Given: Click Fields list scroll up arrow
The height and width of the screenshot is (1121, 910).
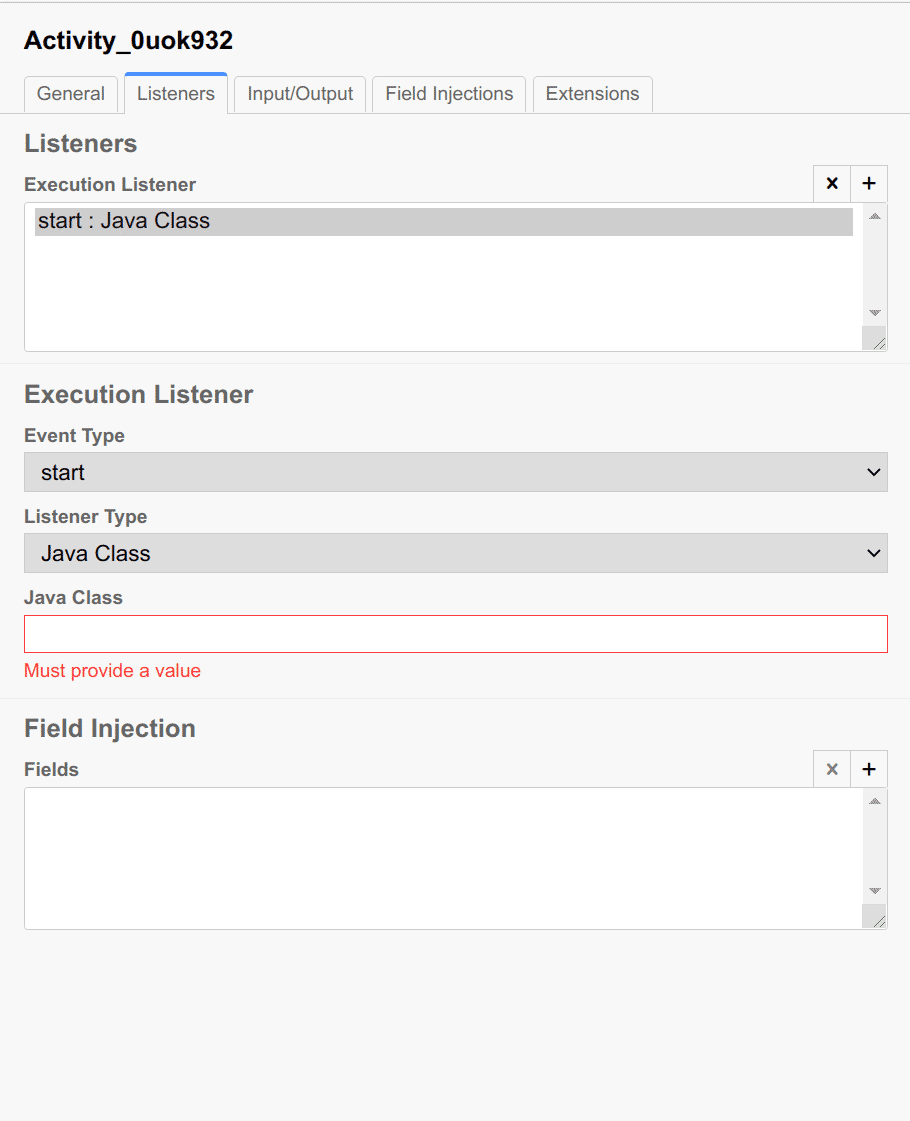Looking at the screenshot, I should point(875,801).
